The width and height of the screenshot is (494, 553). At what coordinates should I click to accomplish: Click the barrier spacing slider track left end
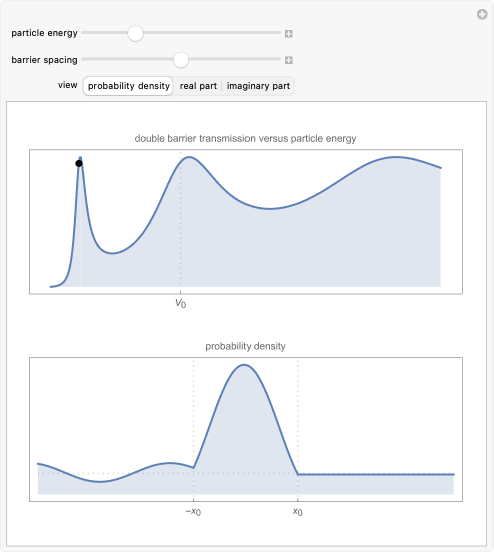coord(85,59)
